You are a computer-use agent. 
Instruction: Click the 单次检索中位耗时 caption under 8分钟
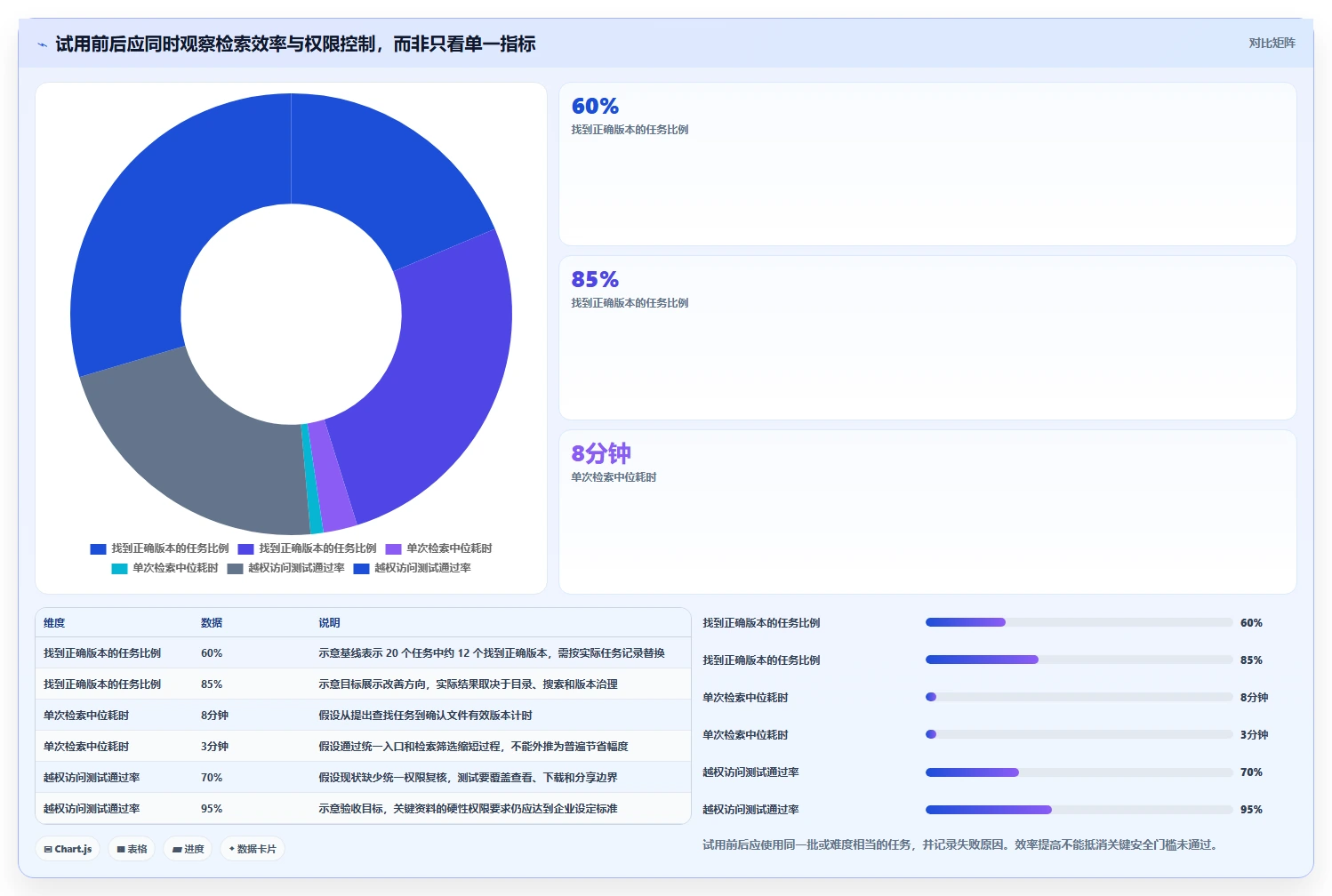point(614,477)
